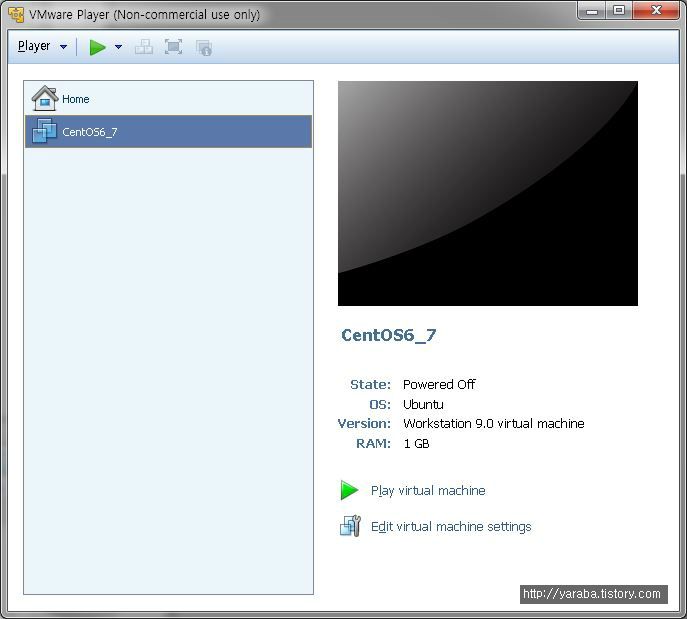Viewport: 687px width, 619px height.
Task: Close the VMware Player window
Action: click(x=656, y=11)
